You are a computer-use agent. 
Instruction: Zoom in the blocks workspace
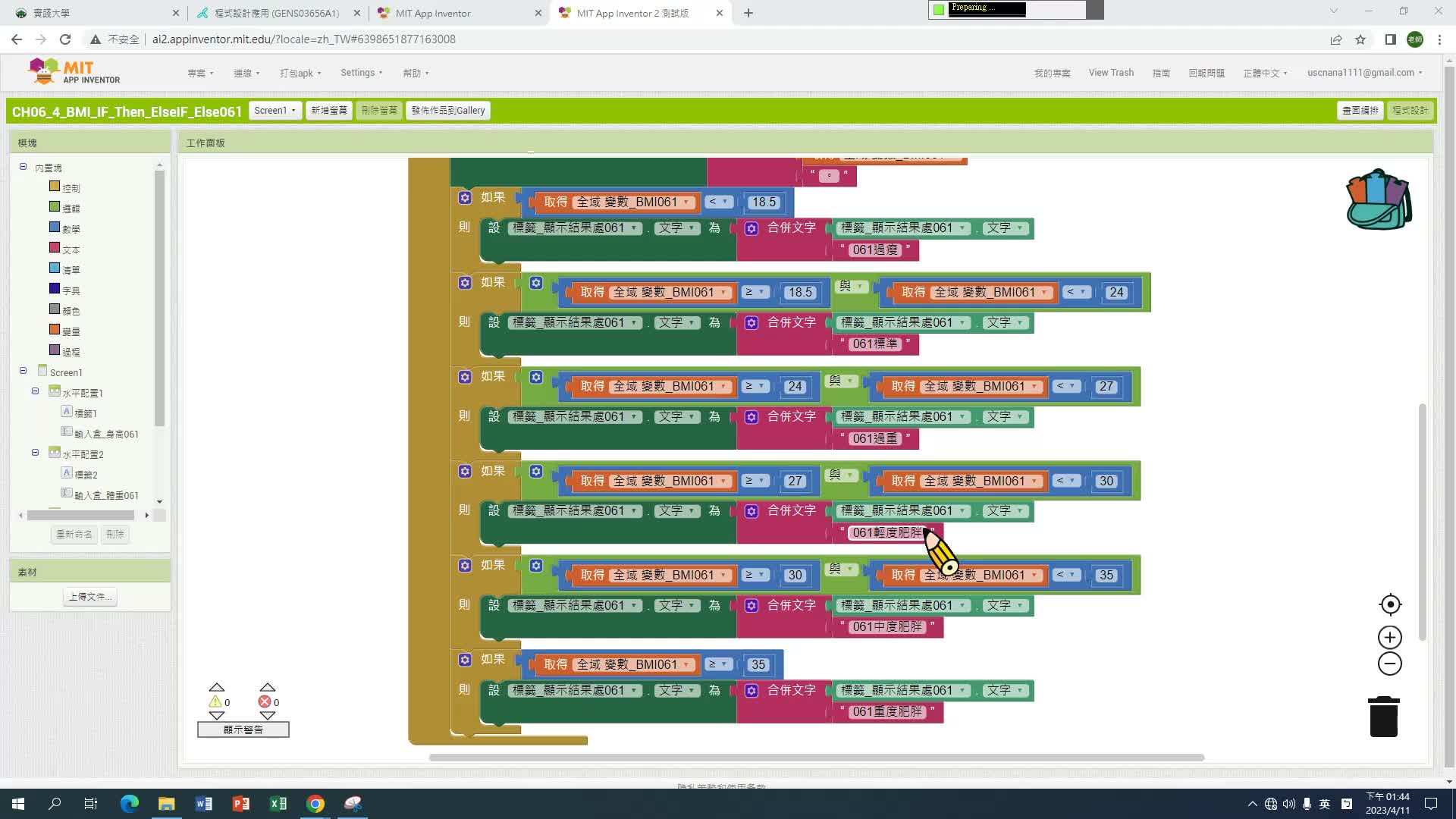[x=1390, y=637]
